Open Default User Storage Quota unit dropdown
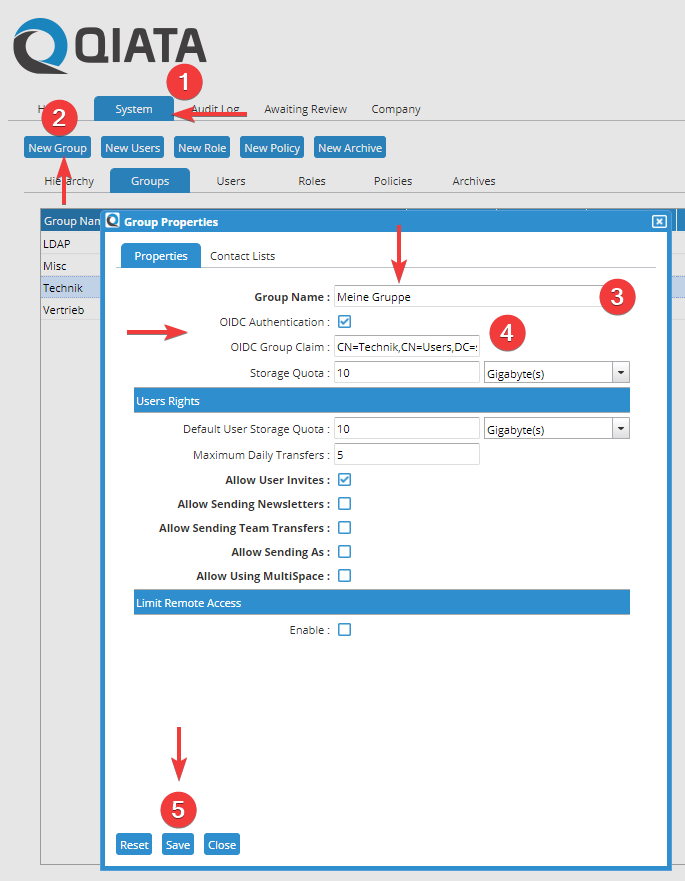The width and height of the screenshot is (685, 881). click(620, 429)
